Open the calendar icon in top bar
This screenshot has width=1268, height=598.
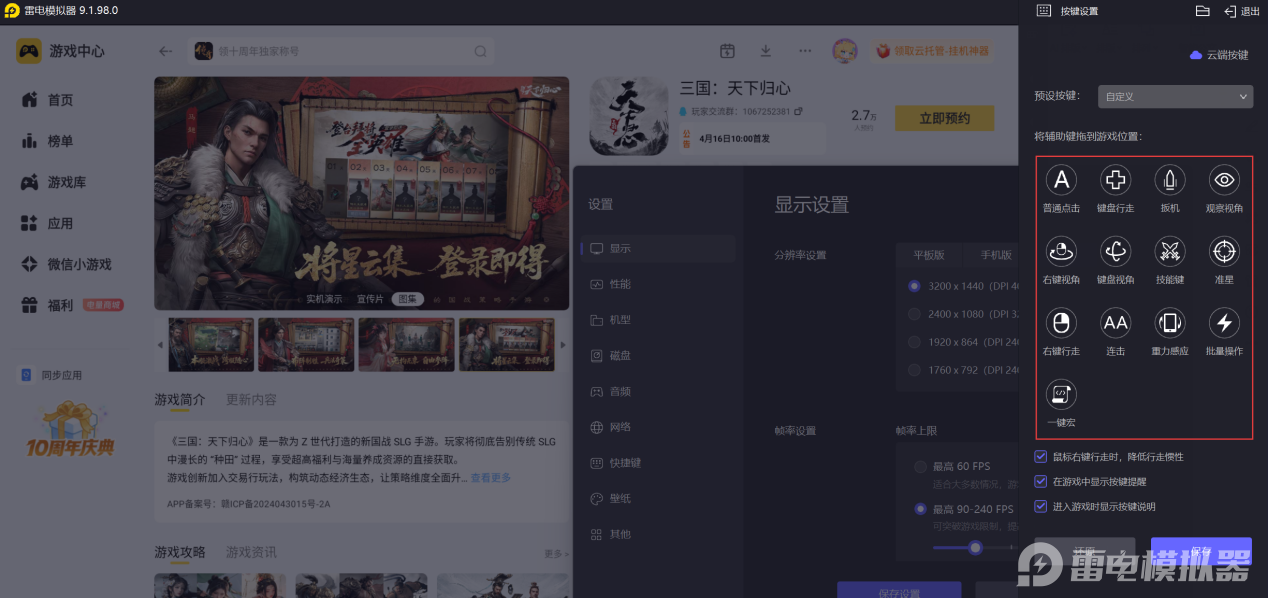click(x=727, y=51)
